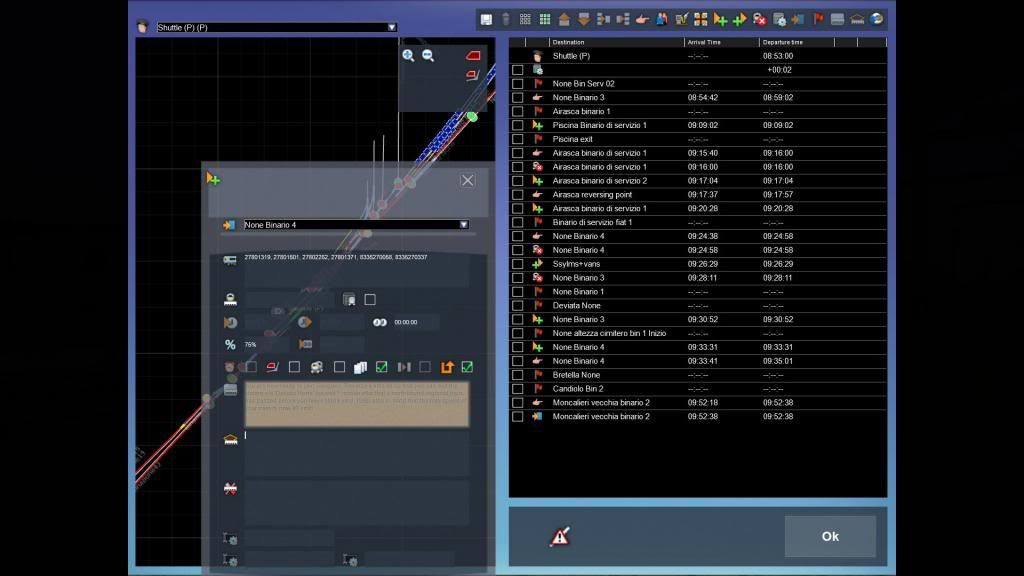Select the Piscina Binario di servizio 1 row

697,125
